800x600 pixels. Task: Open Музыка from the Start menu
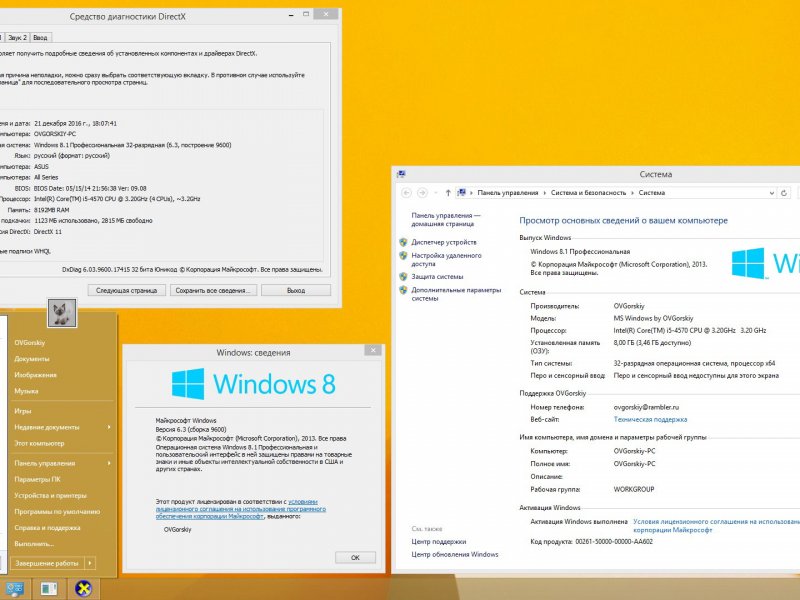[x=26, y=391]
